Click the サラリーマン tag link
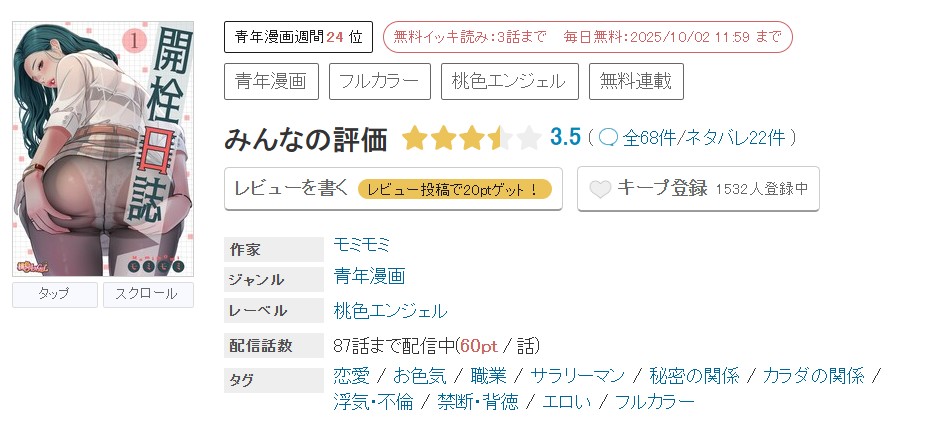The image size is (925, 437). (x=578, y=376)
